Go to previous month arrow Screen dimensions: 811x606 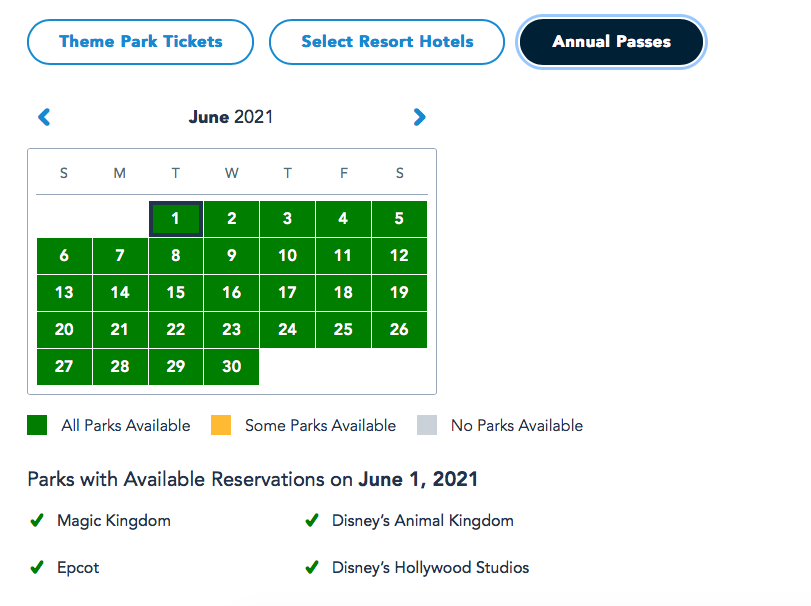[44, 117]
